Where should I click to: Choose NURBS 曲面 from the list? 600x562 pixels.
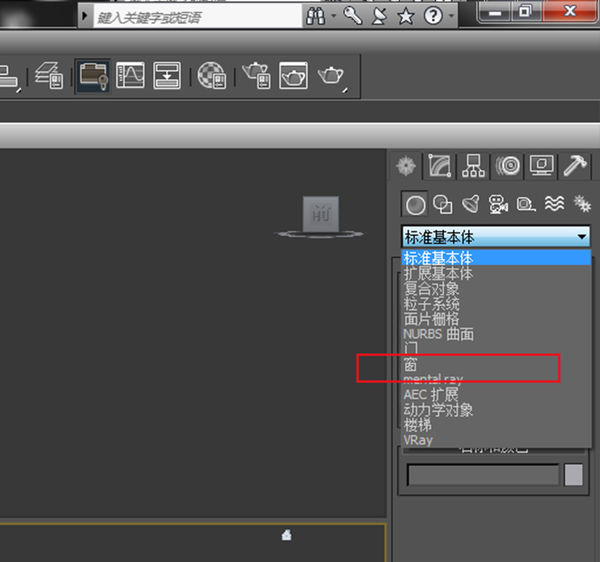(496, 334)
